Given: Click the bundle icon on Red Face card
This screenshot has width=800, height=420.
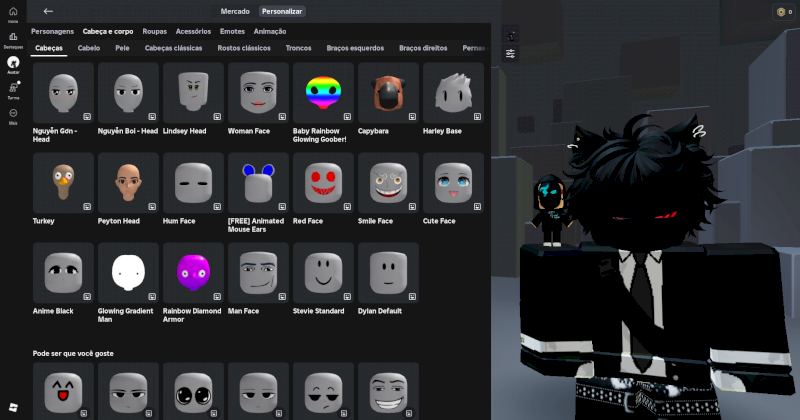Looking at the screenshot, I should (x=347, y=206).
